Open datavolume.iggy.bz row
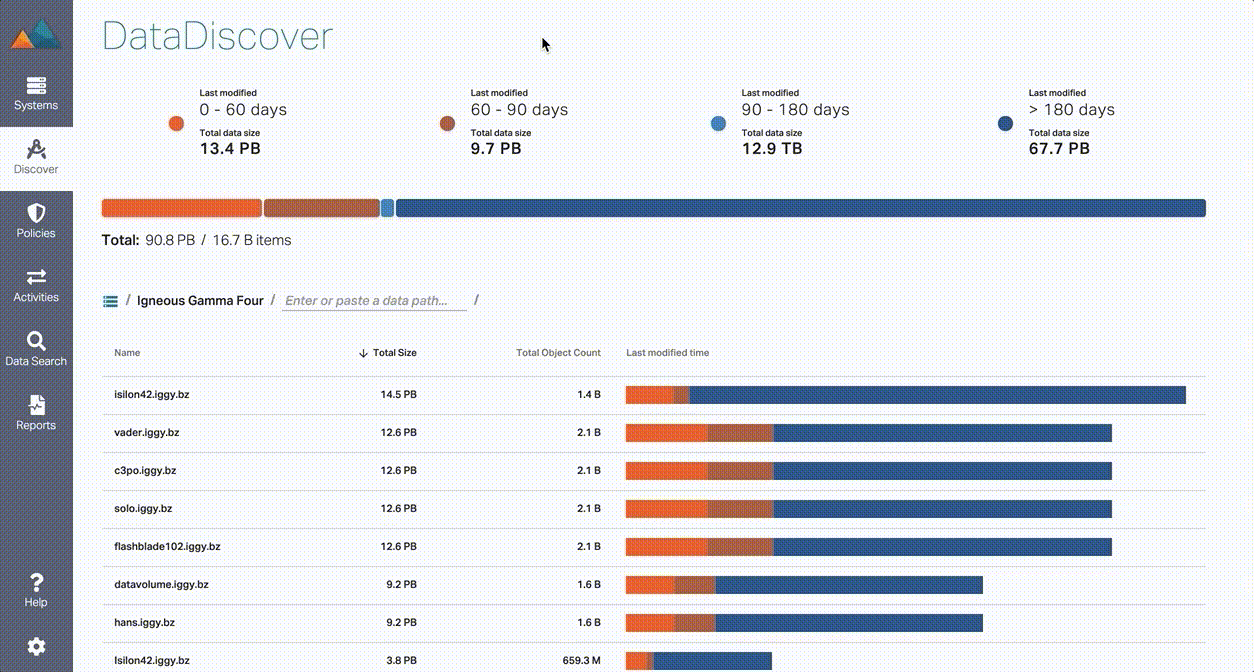 click(x=654, y=585)
